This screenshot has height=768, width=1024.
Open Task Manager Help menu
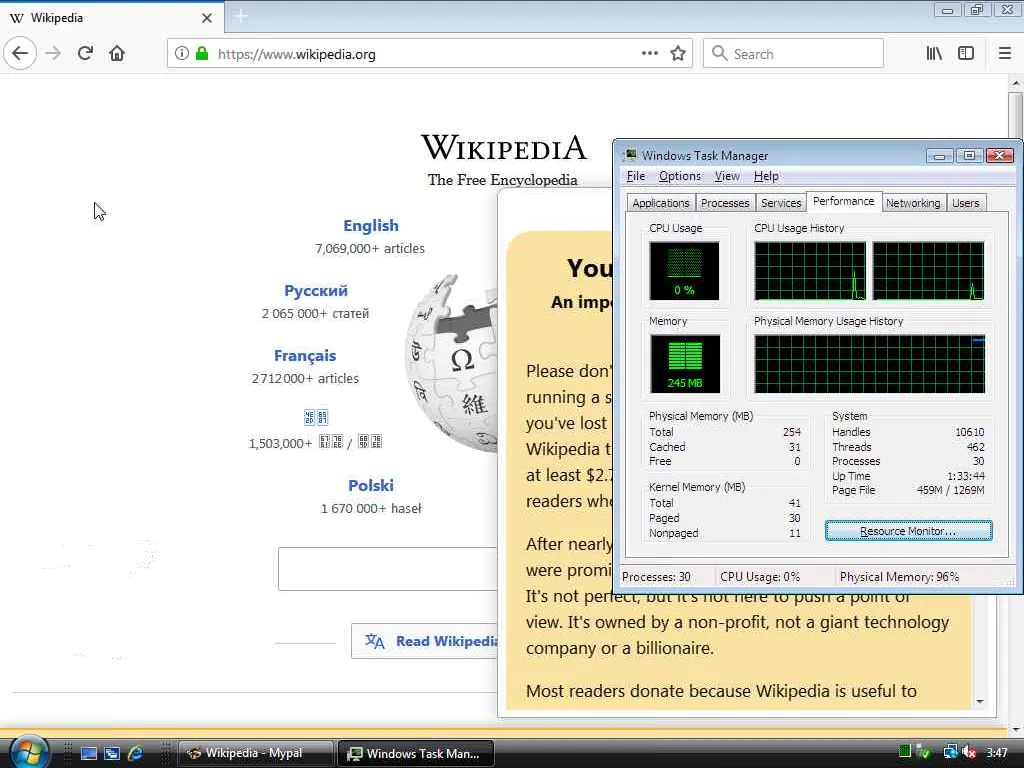pos(766,176)
